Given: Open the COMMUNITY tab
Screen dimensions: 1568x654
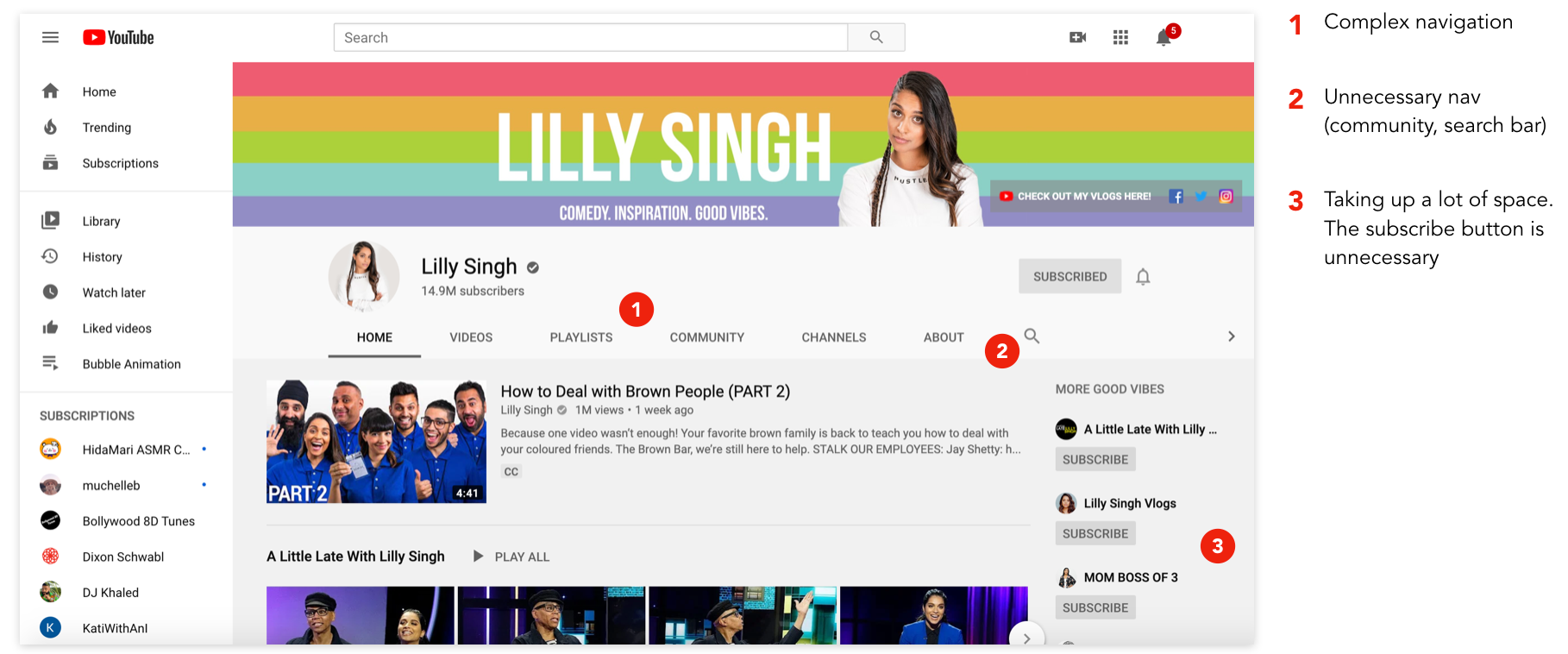Looking at the screenshot, I should (707, 337).
